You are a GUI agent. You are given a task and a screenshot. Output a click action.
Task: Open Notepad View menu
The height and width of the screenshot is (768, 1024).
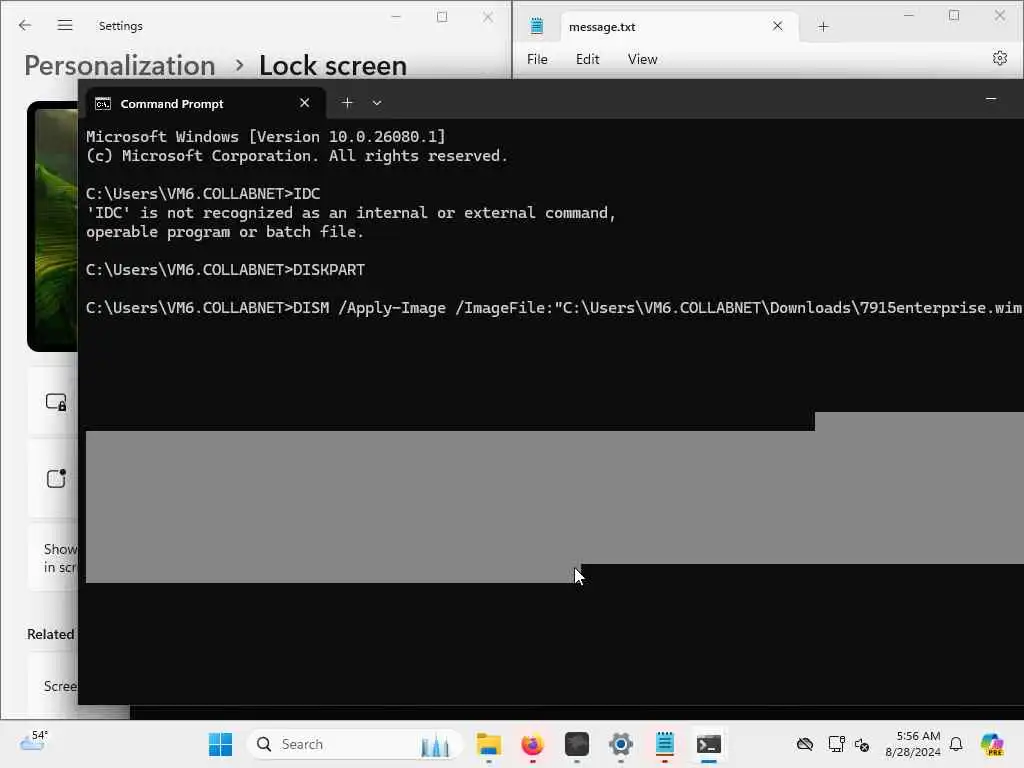[642, 59]
